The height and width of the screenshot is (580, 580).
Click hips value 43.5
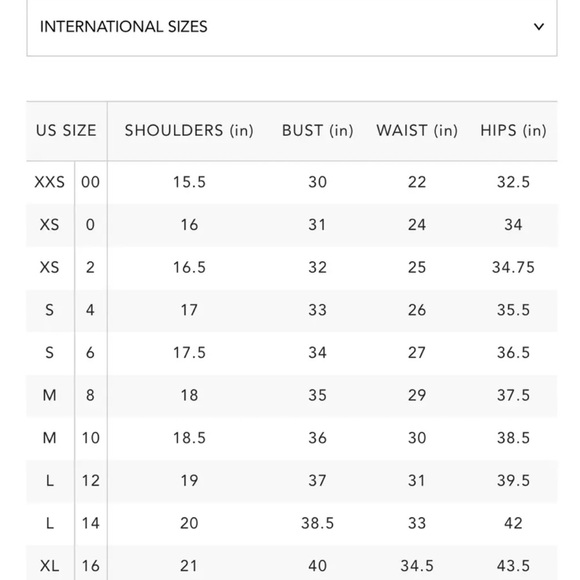click(513, 566)
